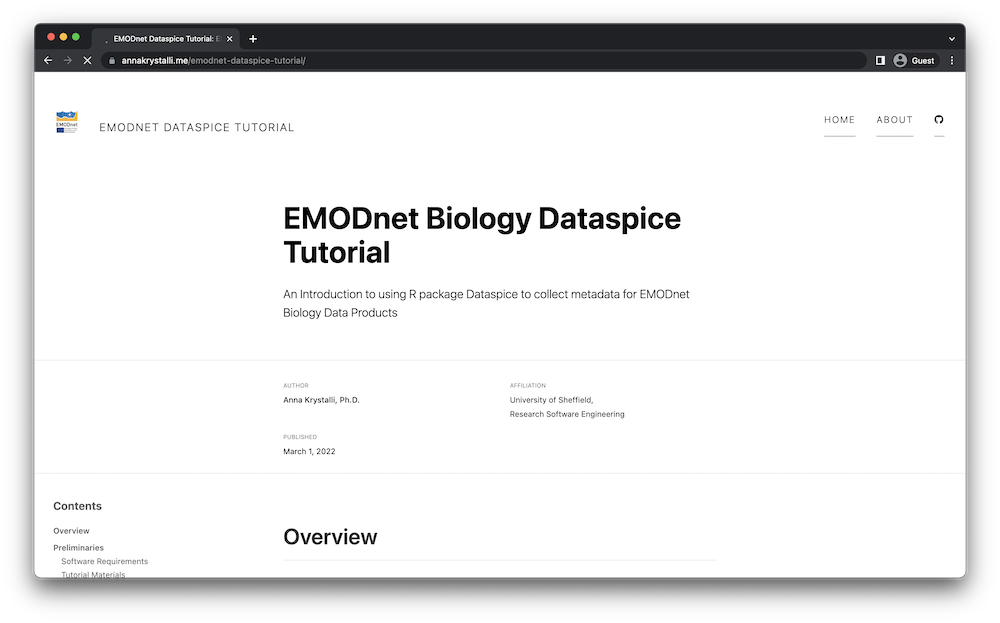Open the Guest profile button

pyautogui.click(x=915, y=61)
